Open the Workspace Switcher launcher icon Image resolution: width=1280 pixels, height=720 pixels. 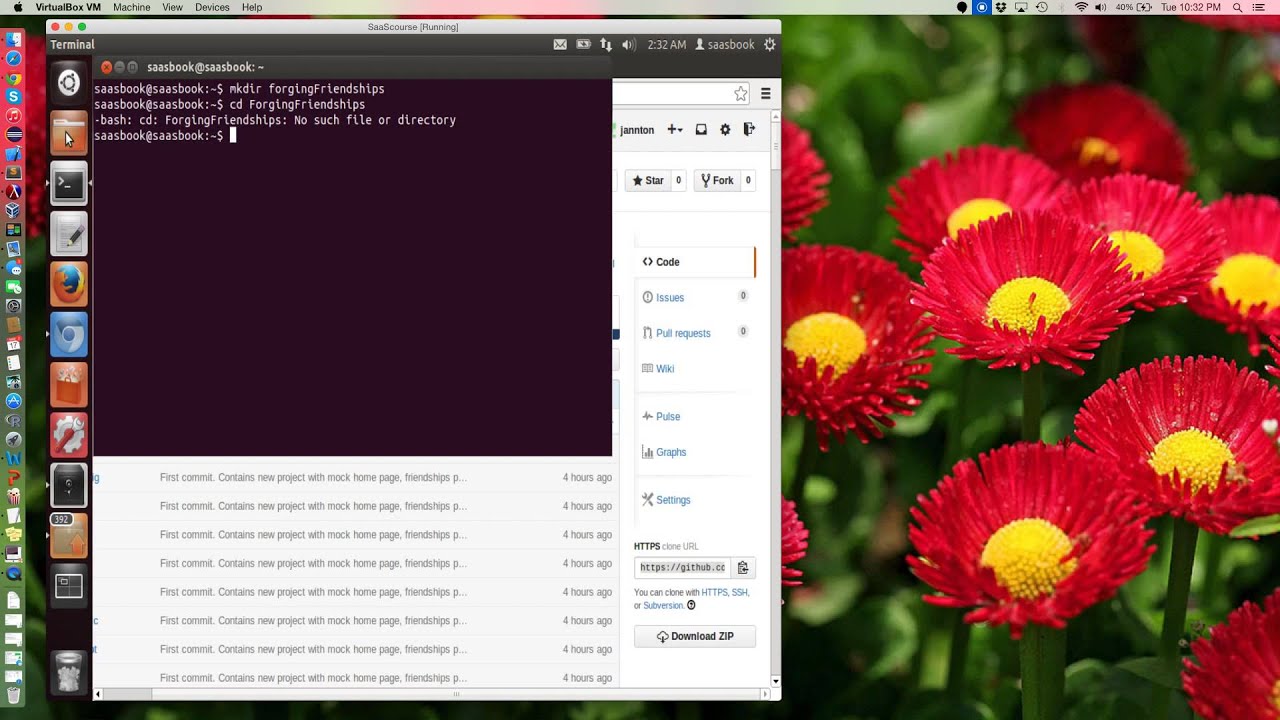(x=69, y=586)
